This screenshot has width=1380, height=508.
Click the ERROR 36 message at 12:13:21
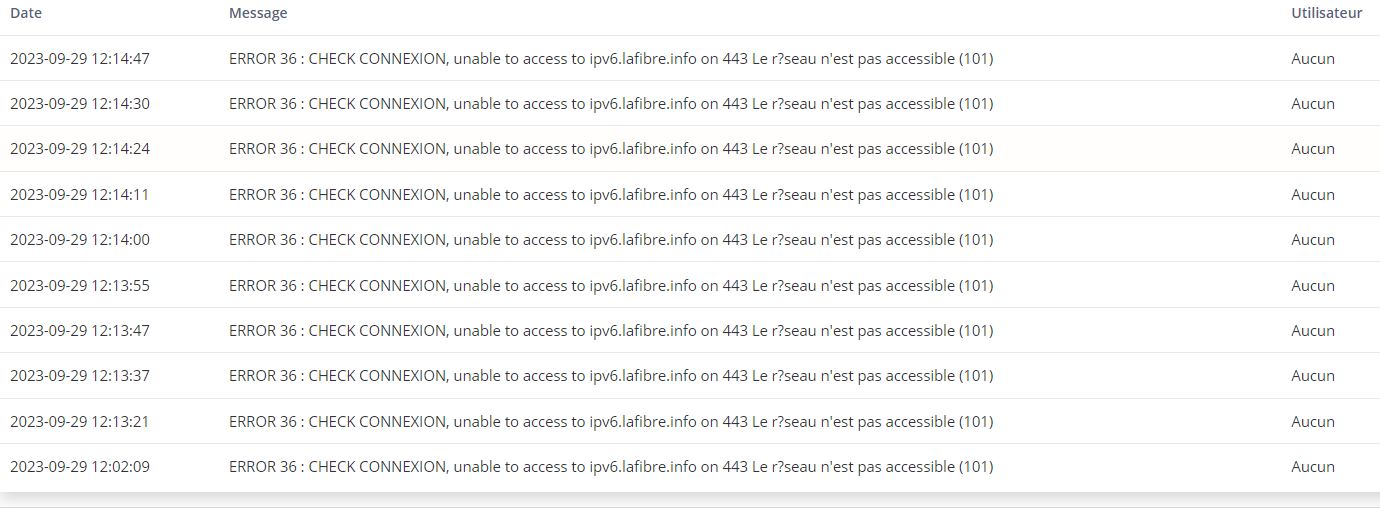point(611,421)
